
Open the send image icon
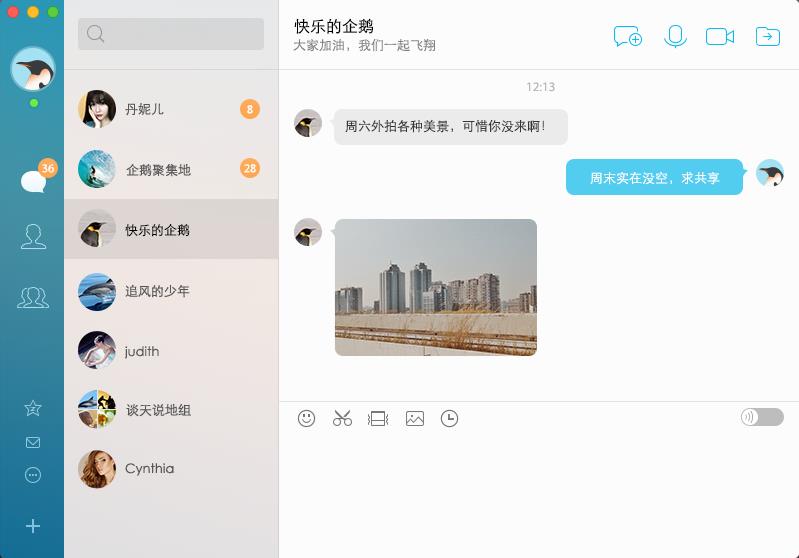[415, 419]
